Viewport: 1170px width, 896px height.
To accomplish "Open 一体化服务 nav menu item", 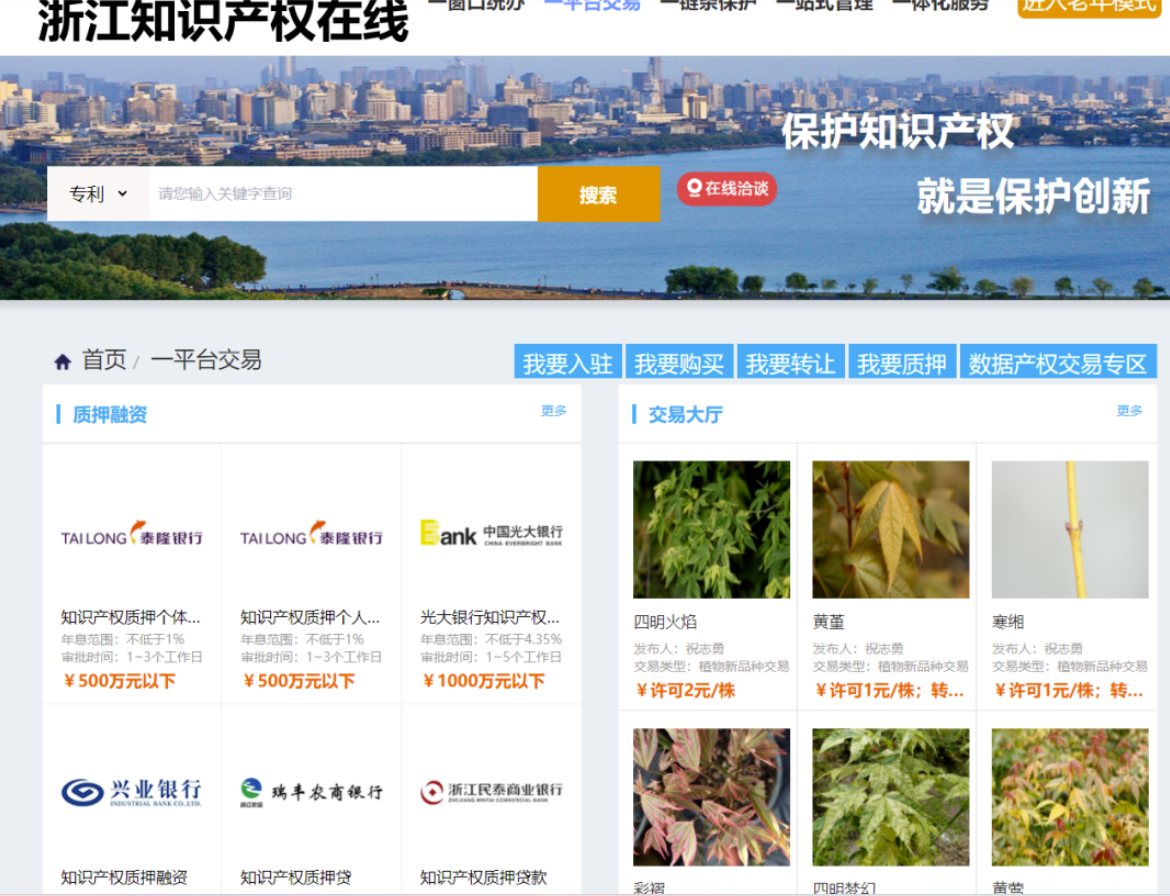I will 941,4.
